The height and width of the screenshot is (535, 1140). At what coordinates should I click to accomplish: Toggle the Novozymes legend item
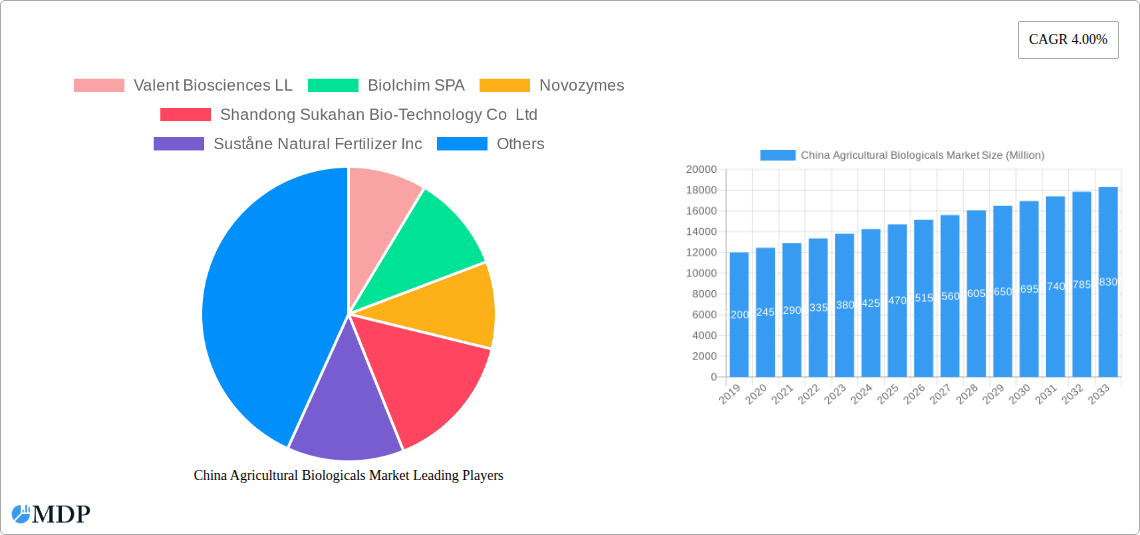pos(552,86)
